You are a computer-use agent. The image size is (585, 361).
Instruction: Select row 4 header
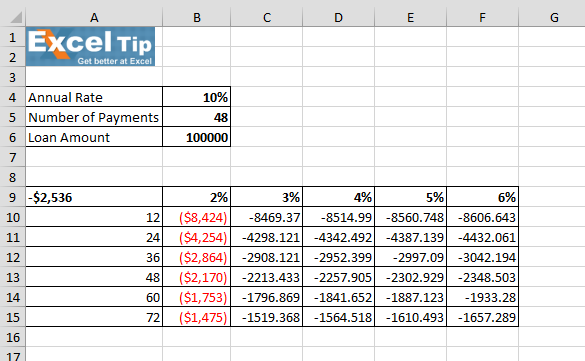point(12,97)
